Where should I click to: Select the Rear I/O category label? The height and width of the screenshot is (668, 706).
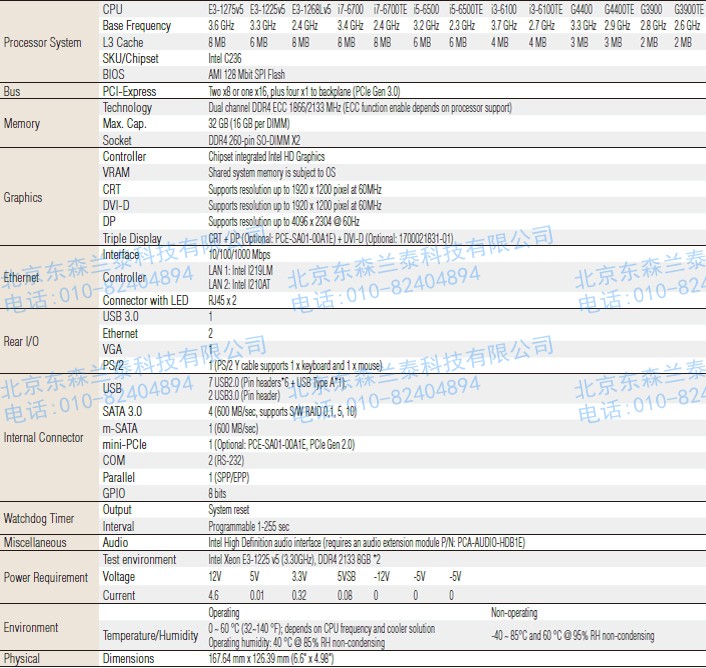(x=22, y=341)
